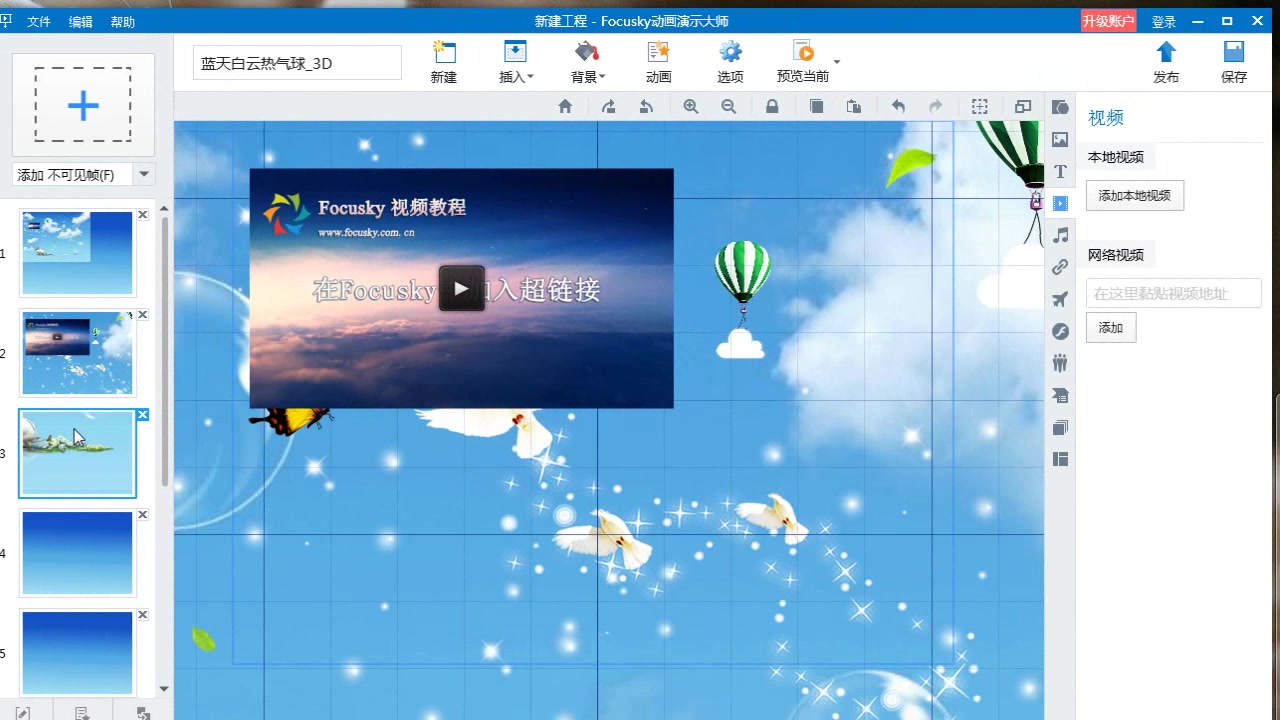Screen dimensions: 1280x720
Task: Delete frame 4 with its X
Action: tap(143, 515)
